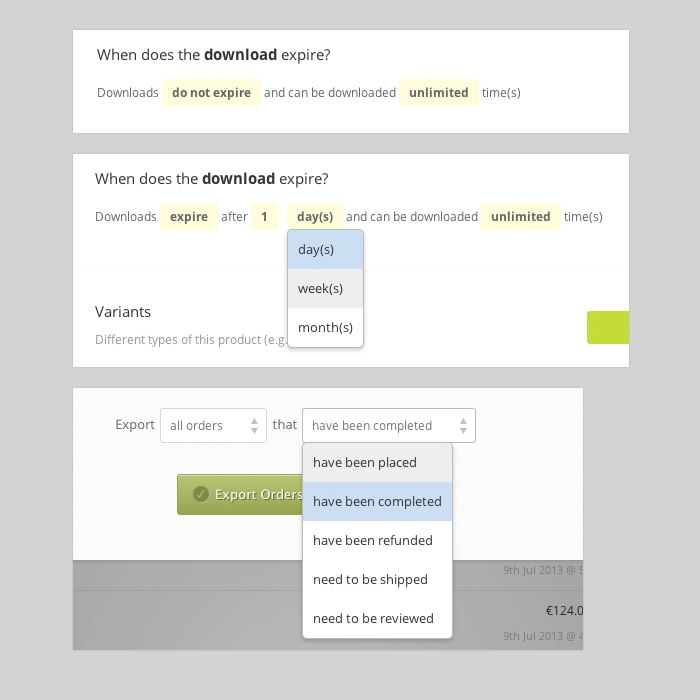This screenshot has height=700, width=700.
Task: Click the arrows on the "have been completed" select
Action: [x=463, y=425]
